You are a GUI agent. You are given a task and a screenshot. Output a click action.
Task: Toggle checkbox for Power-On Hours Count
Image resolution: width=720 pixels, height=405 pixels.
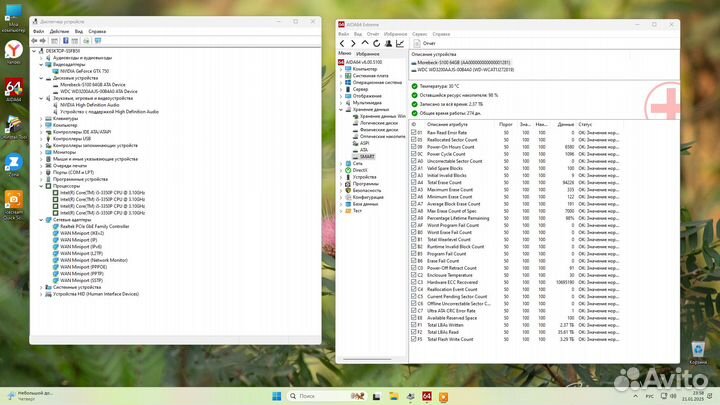[x=413, y=146]
